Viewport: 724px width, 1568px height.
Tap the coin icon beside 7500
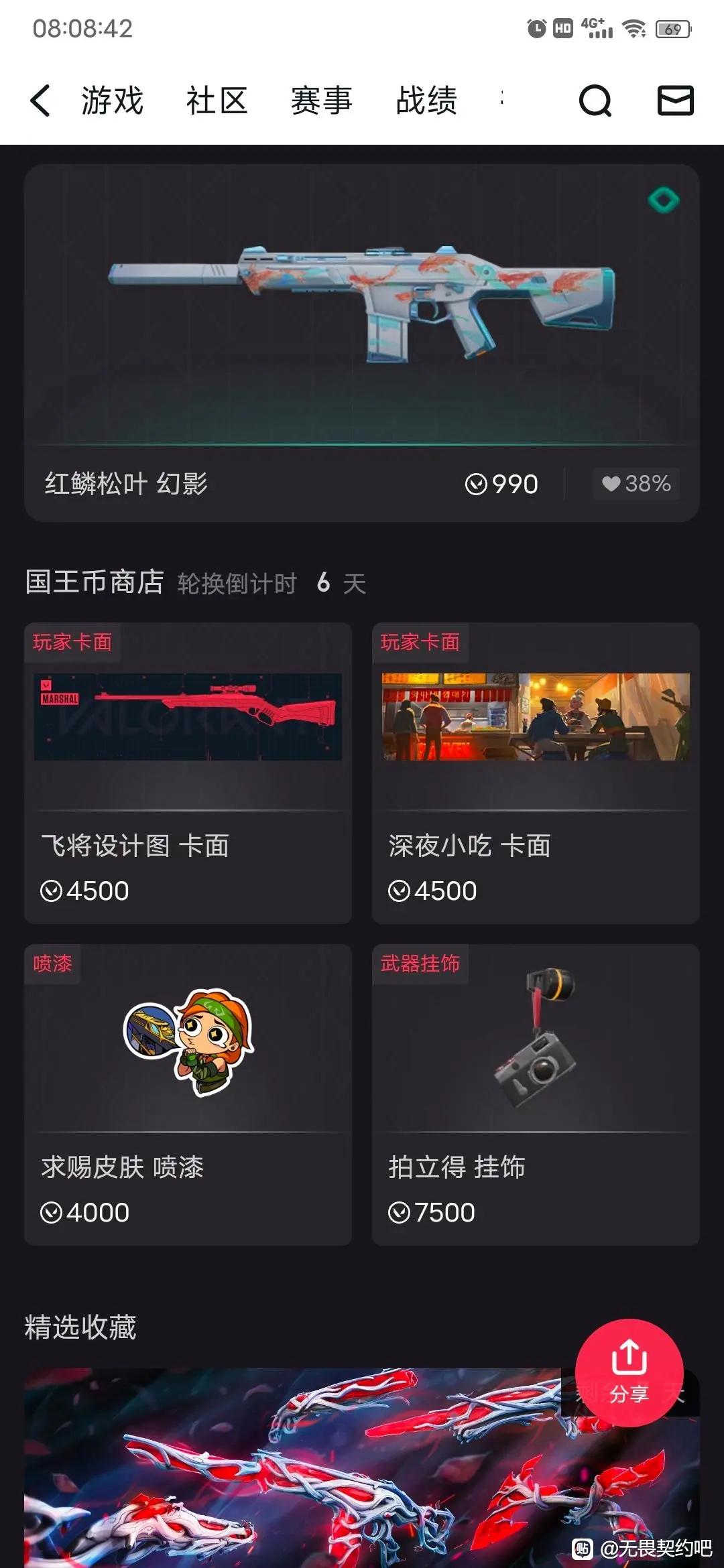click(x=399, y=1212)
